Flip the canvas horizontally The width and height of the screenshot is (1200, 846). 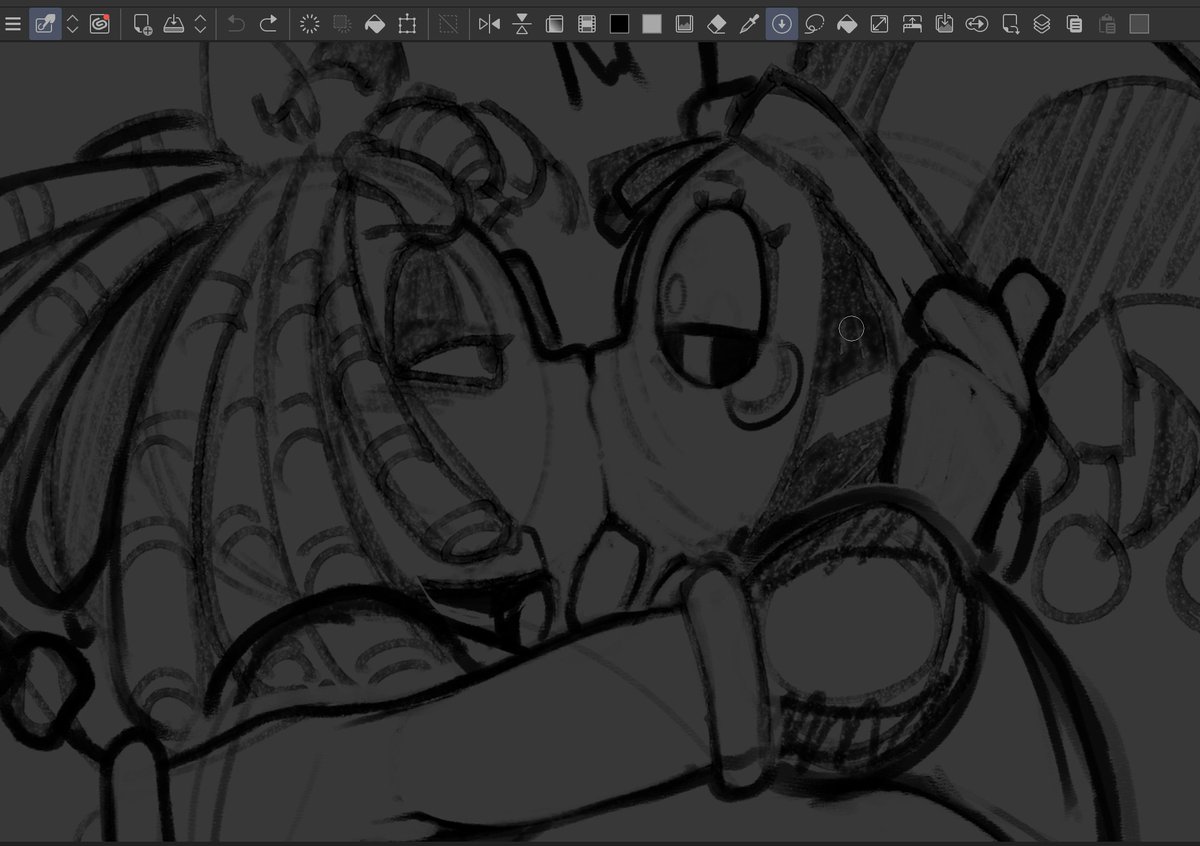[489, 23]
